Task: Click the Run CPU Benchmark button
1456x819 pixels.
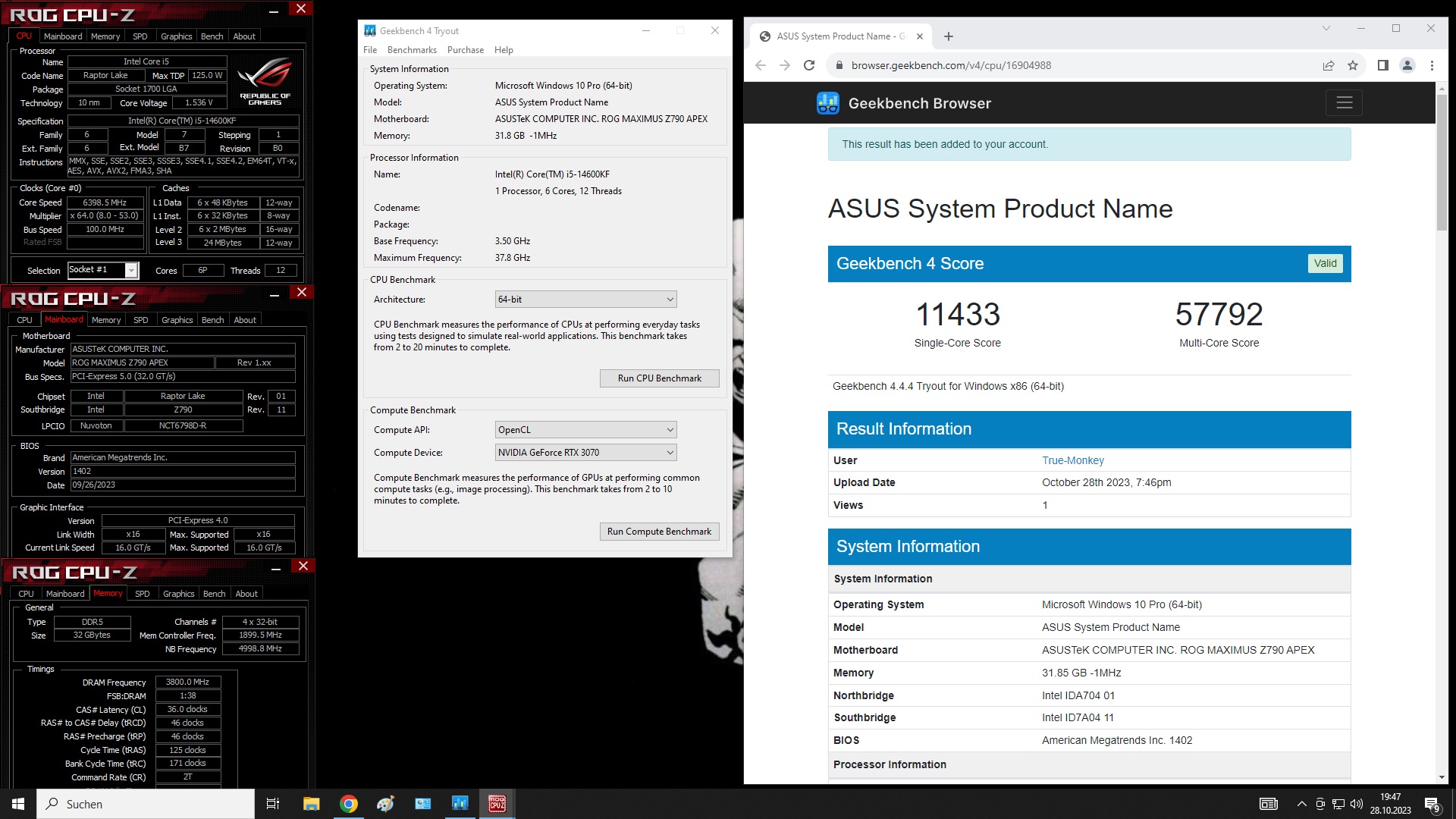Action: 660,378
